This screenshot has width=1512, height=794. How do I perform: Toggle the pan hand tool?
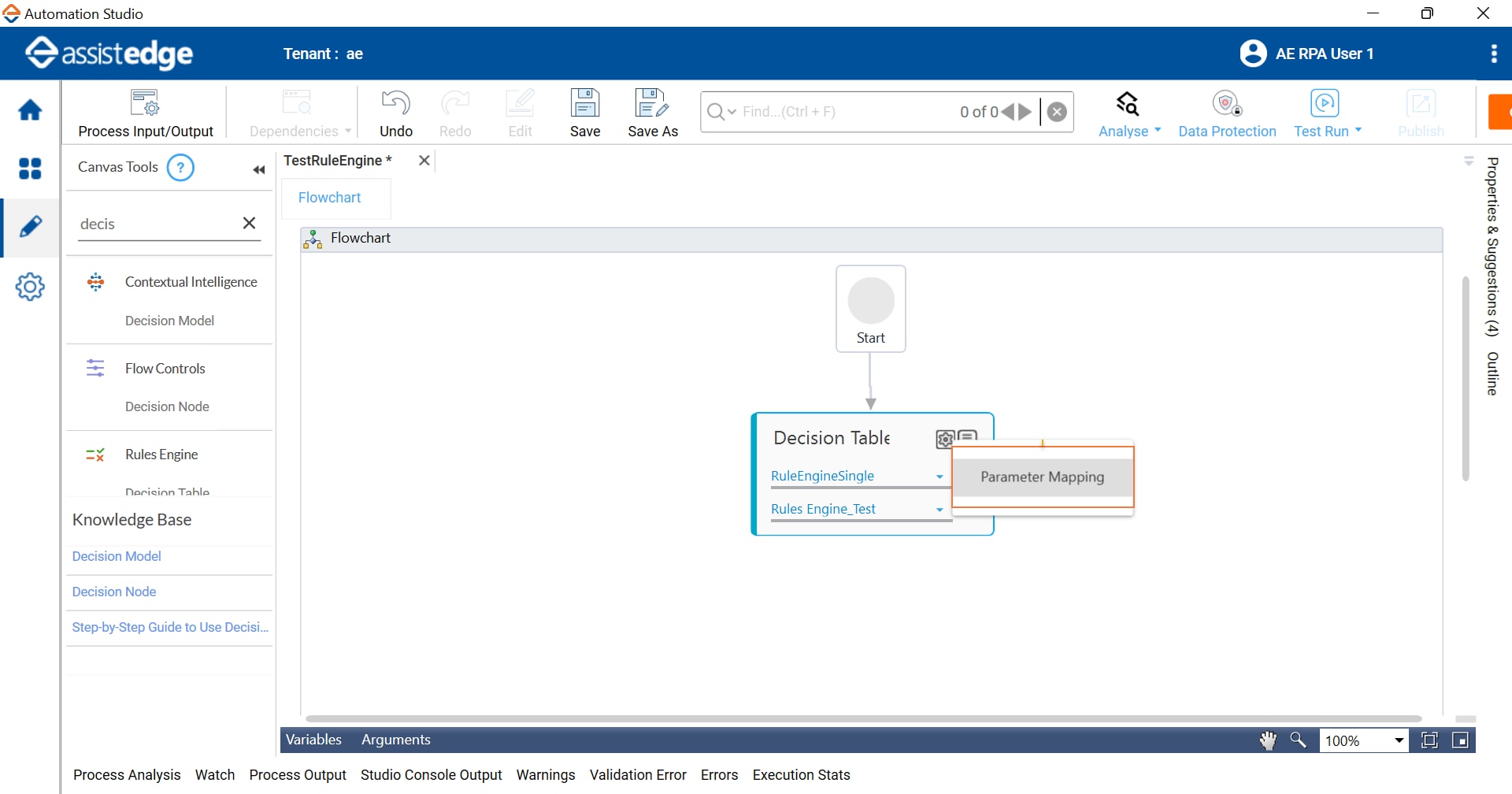click(1268, 740)
